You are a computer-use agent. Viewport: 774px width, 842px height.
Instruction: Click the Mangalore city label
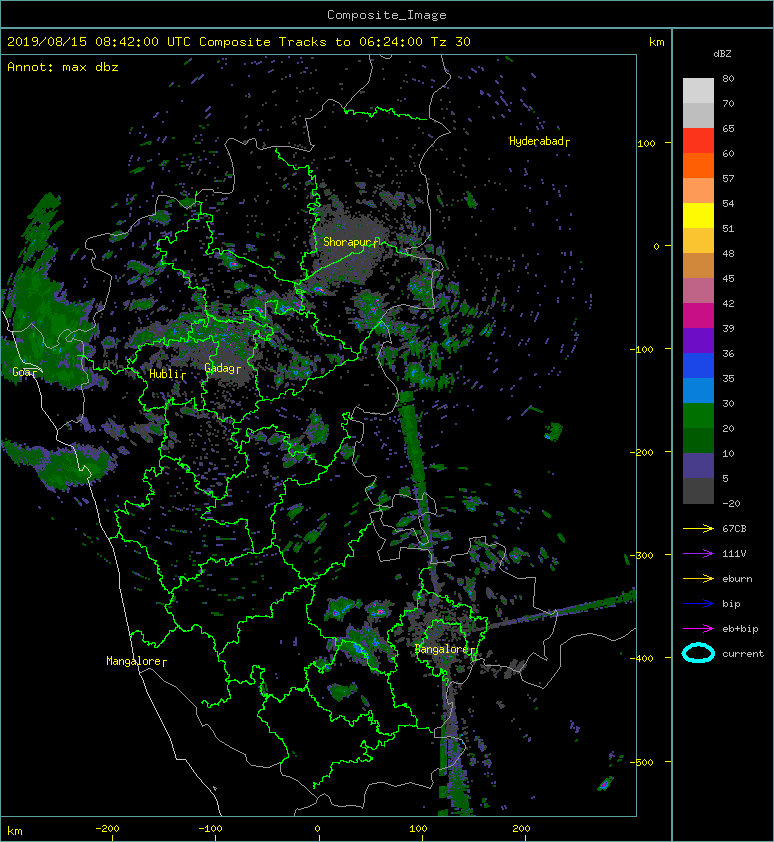point(136,661)
